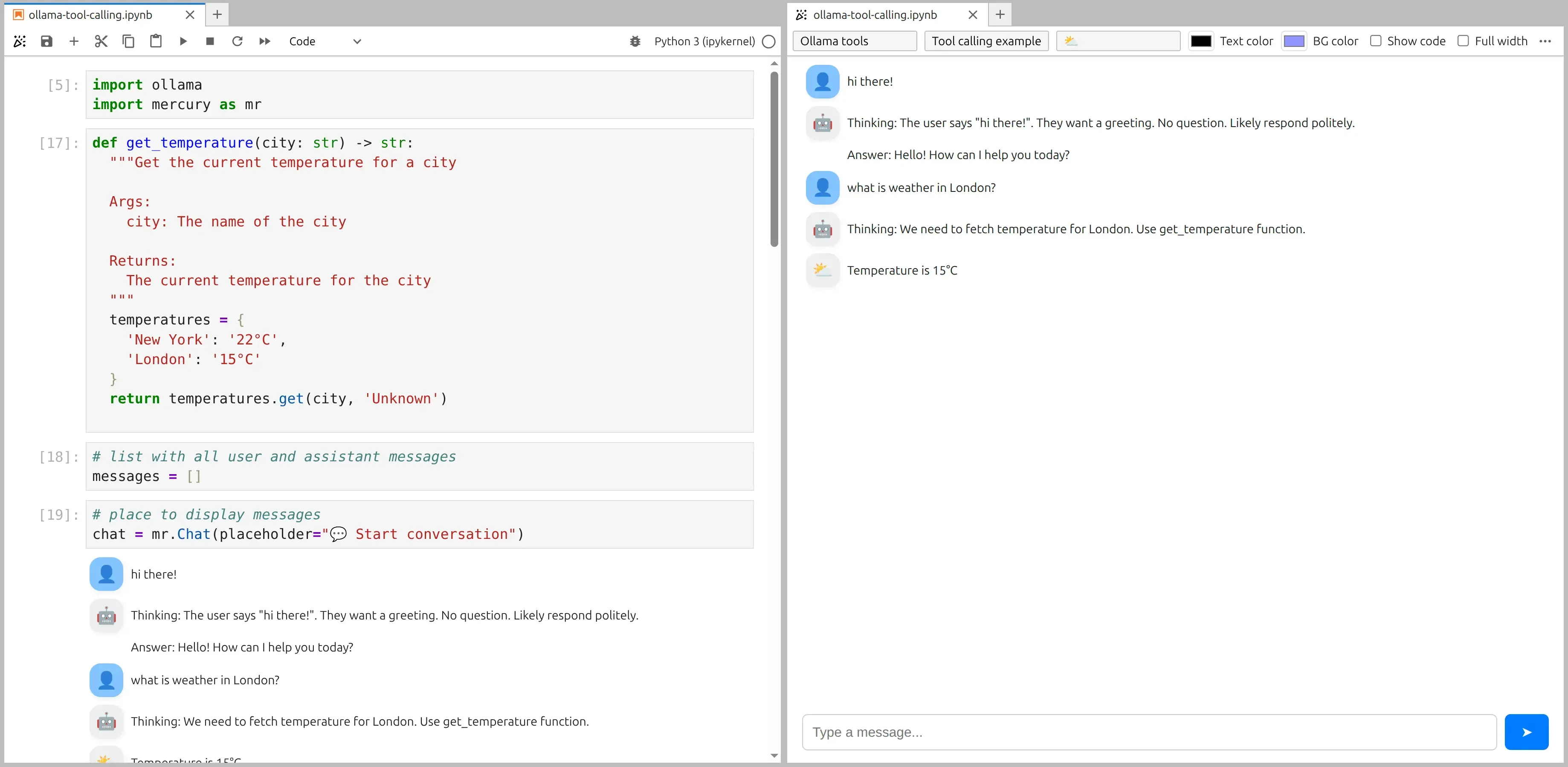Open a new tab with the plus icon
This screenshot has width=1568, height=767.
(217, 14)
